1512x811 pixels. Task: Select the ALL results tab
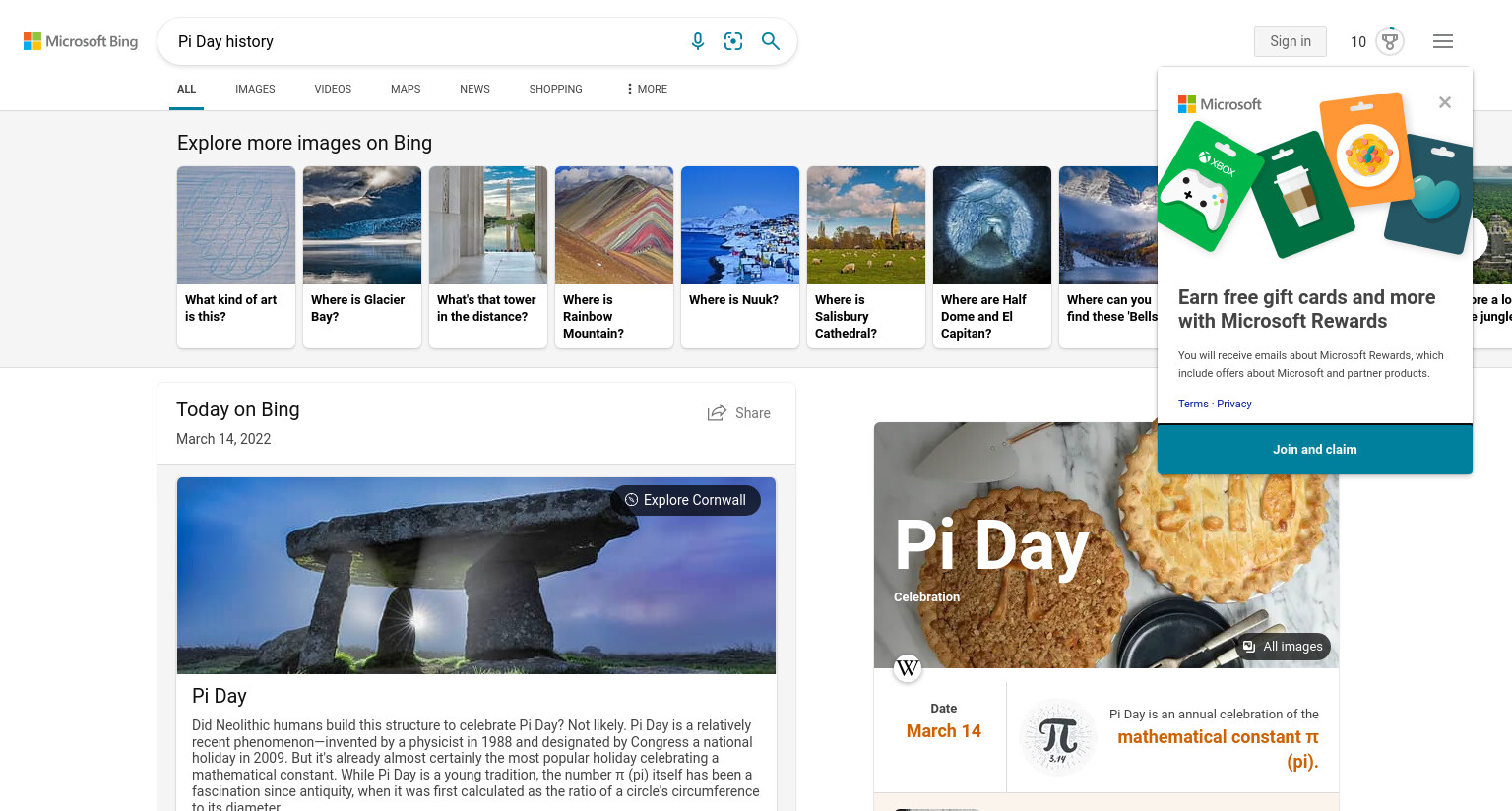186,89
